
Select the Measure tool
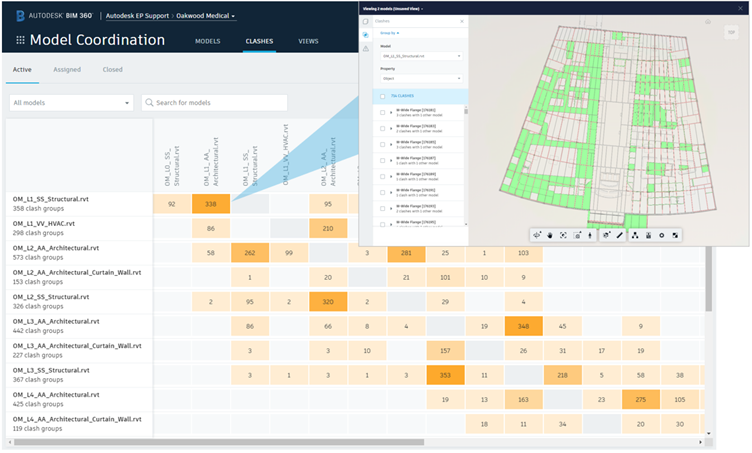620,235
